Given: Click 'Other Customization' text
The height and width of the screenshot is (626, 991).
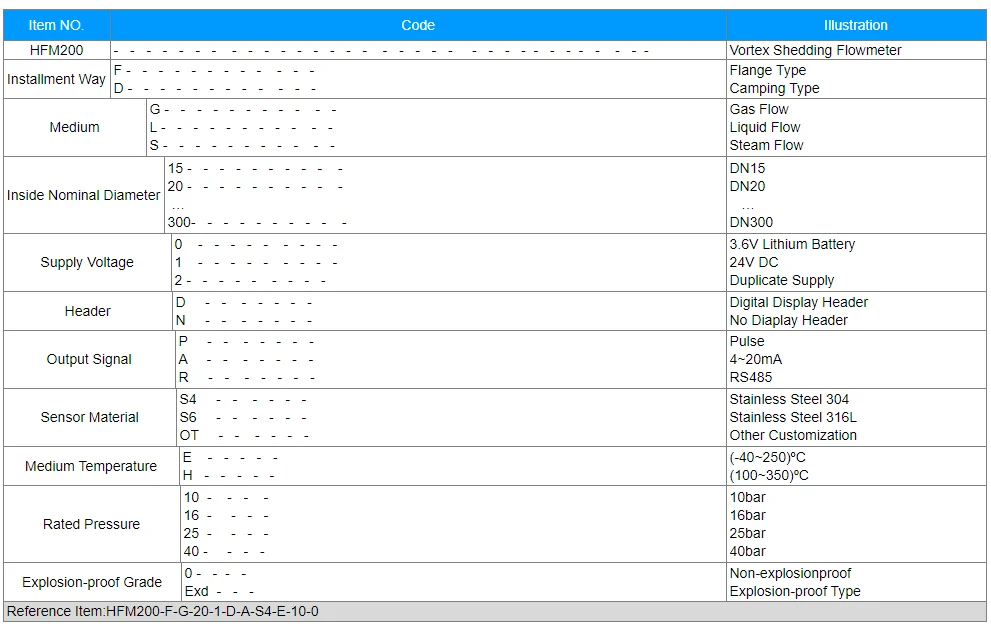Looking at the screenshot, I should 793,435.
